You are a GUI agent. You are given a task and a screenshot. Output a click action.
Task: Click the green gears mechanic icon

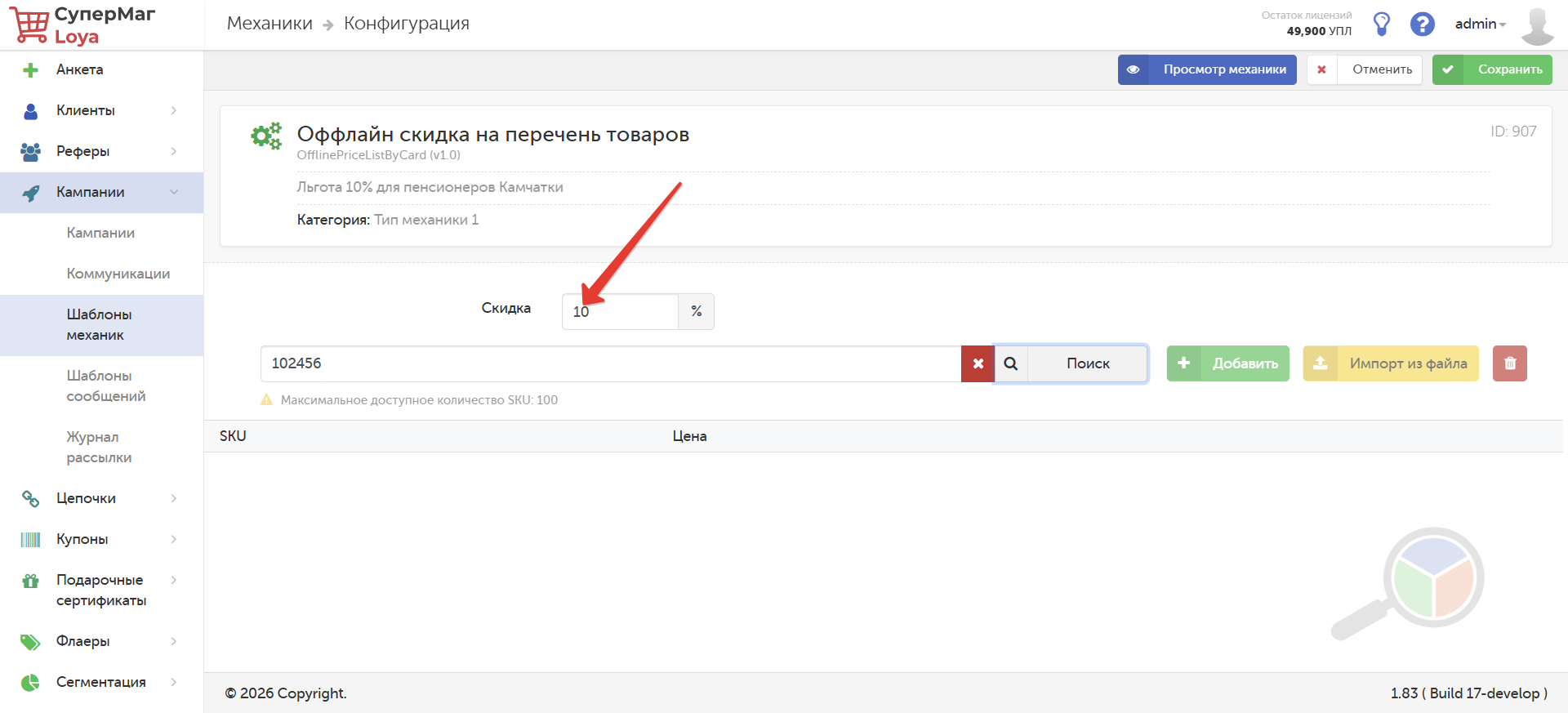coord(266,136)
